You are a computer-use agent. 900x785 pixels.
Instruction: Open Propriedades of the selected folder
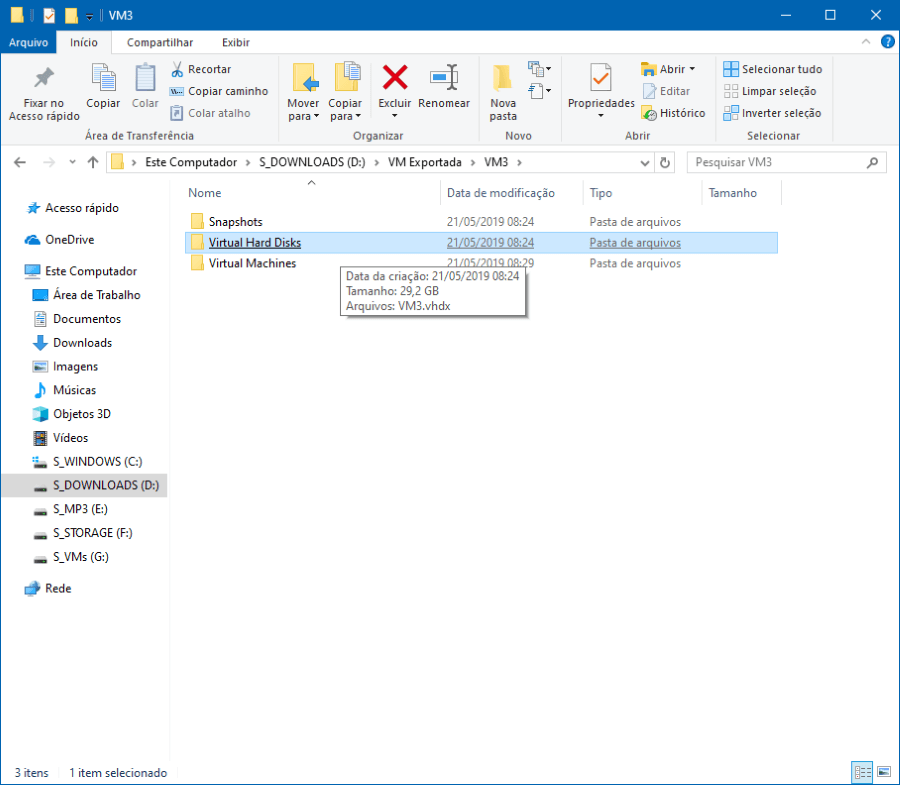(x=601, y=91)
